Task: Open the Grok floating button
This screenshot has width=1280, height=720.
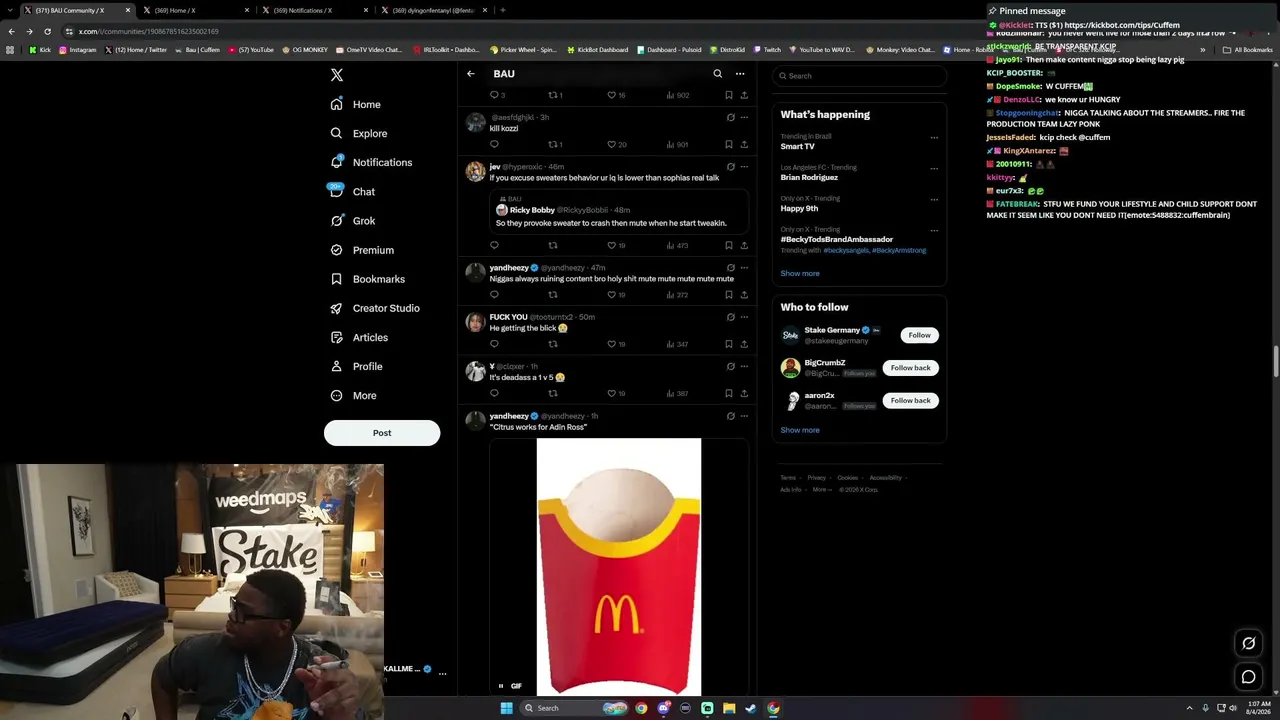Action: [1248, 643]
